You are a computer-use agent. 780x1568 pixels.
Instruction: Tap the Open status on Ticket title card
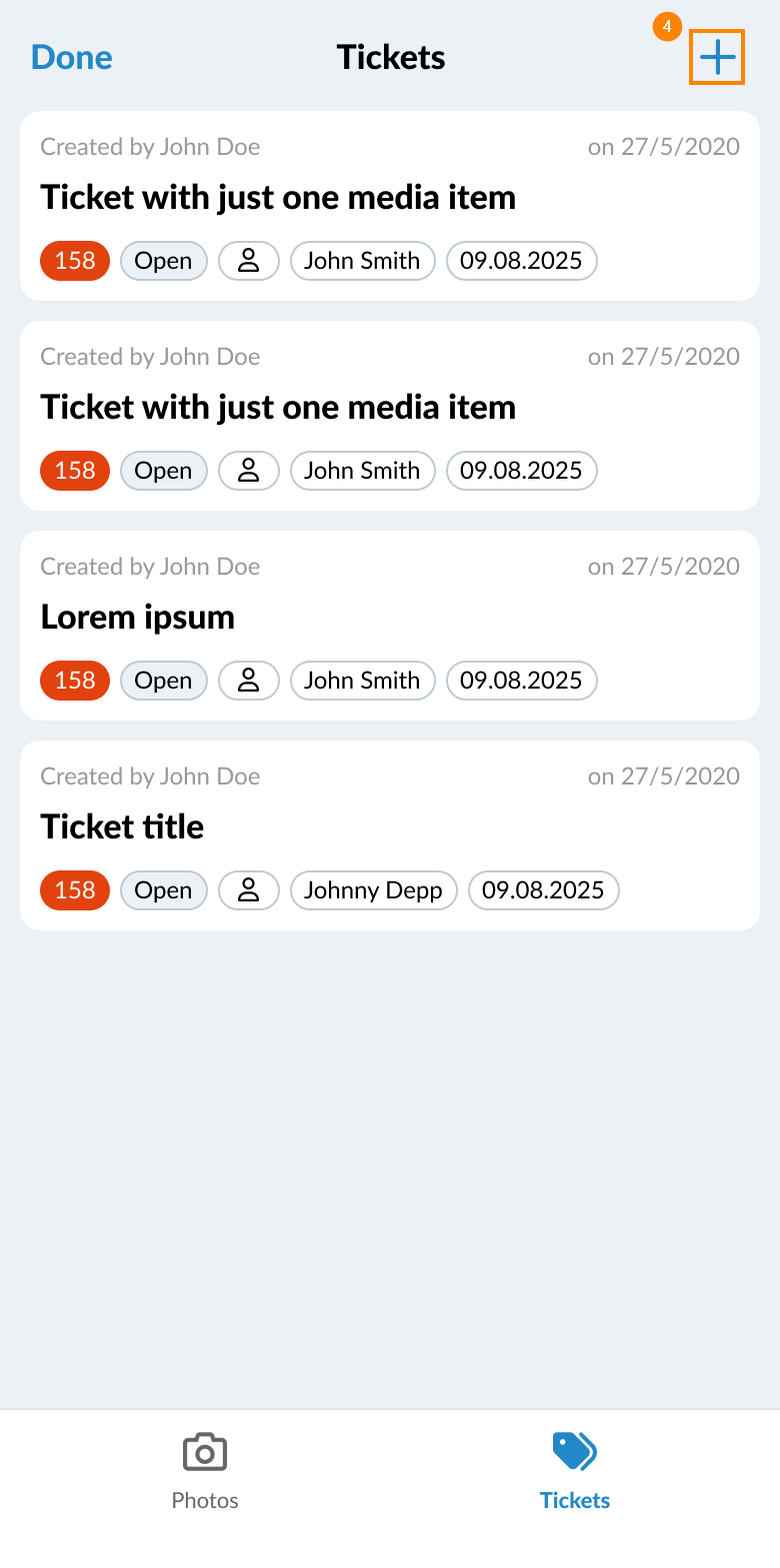pyautogui.click(x=163, y=890)
